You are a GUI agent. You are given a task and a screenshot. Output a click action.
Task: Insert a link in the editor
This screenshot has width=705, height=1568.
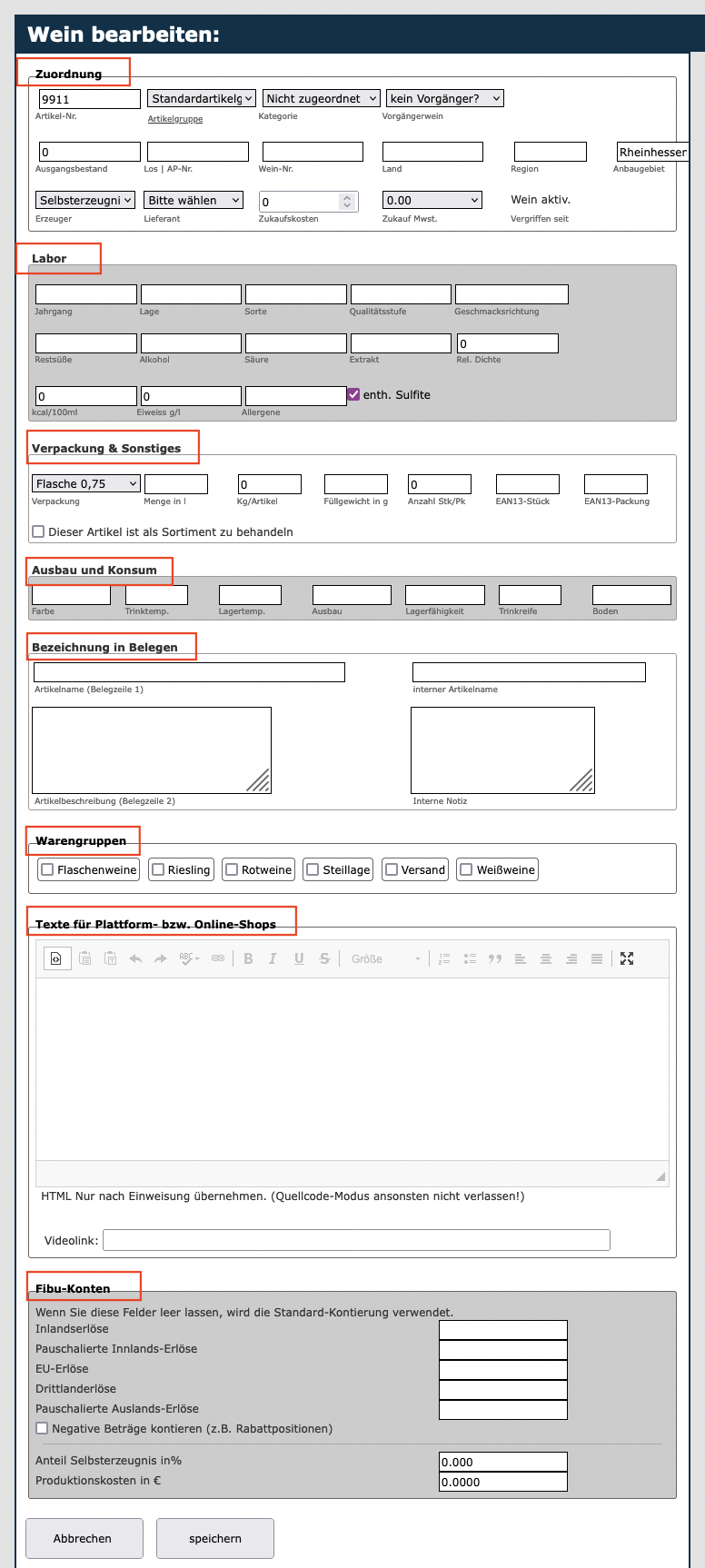click(218, 958)
